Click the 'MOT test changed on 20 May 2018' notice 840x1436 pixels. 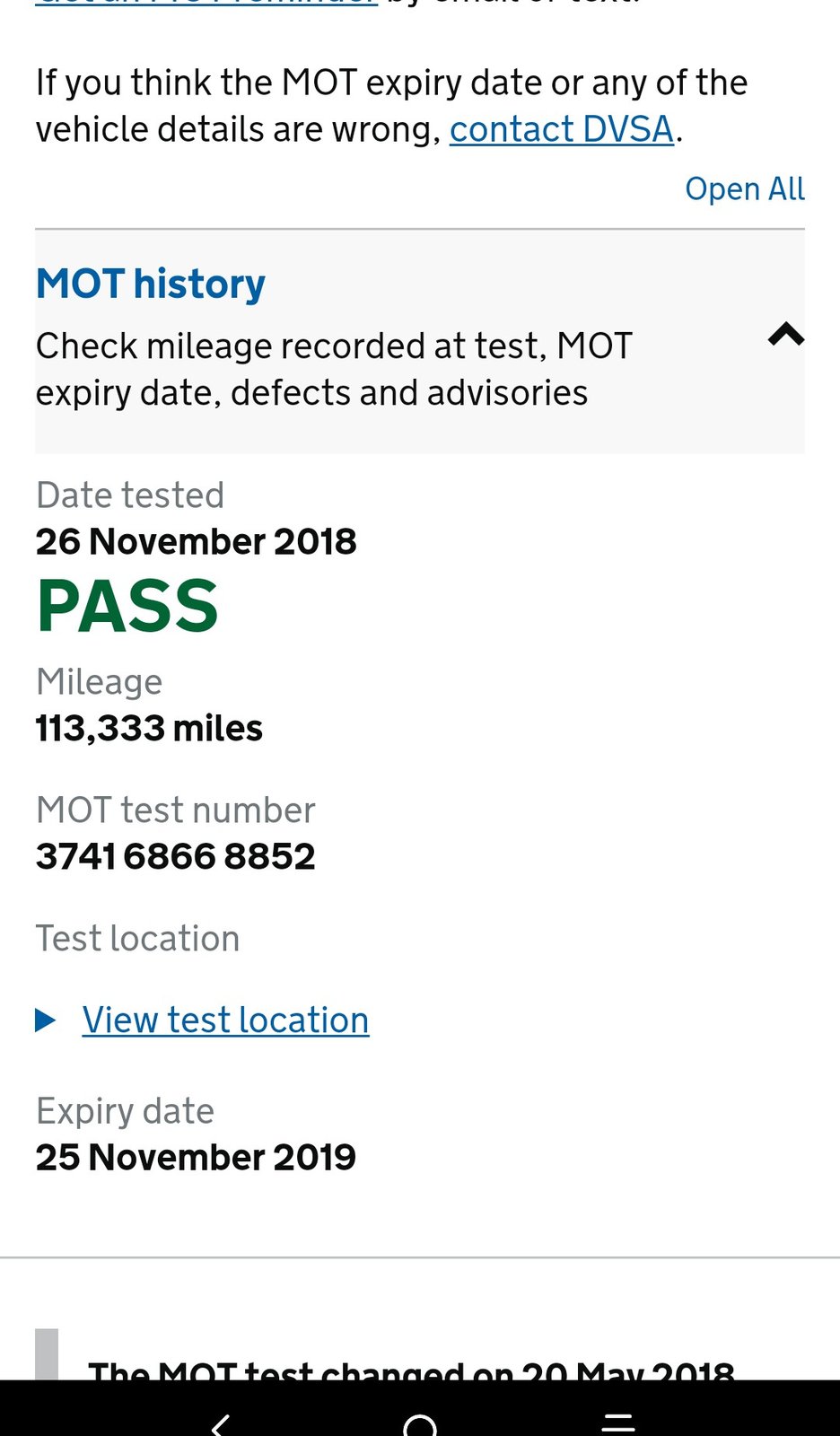(411, 1370)
